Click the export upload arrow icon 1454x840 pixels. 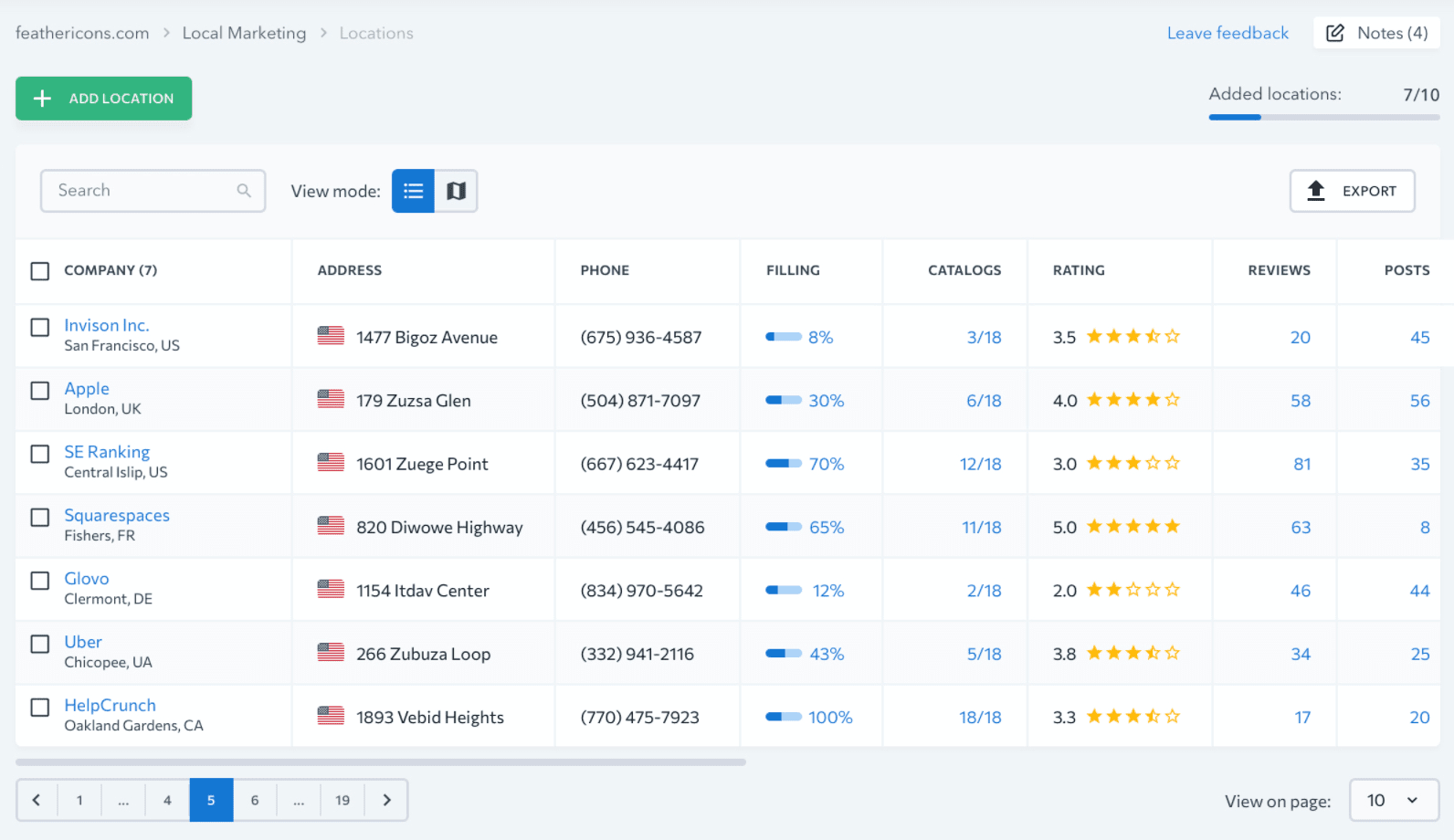1316,191
